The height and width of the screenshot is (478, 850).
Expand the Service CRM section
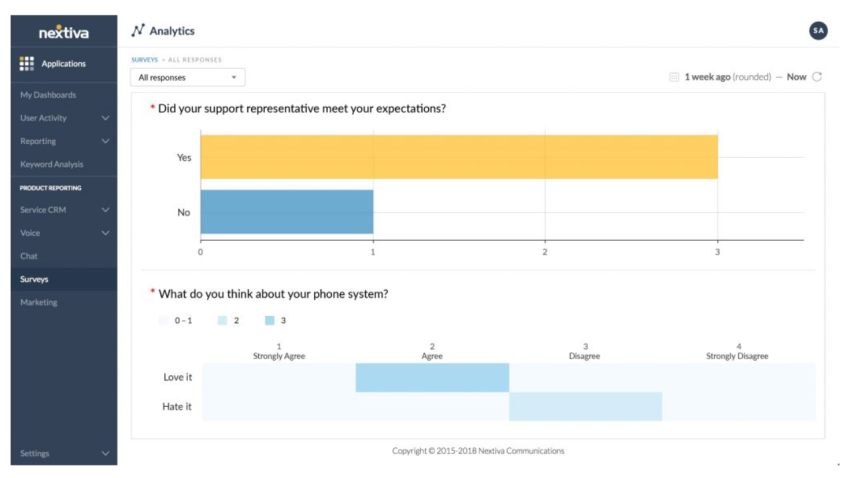point(106,210)
